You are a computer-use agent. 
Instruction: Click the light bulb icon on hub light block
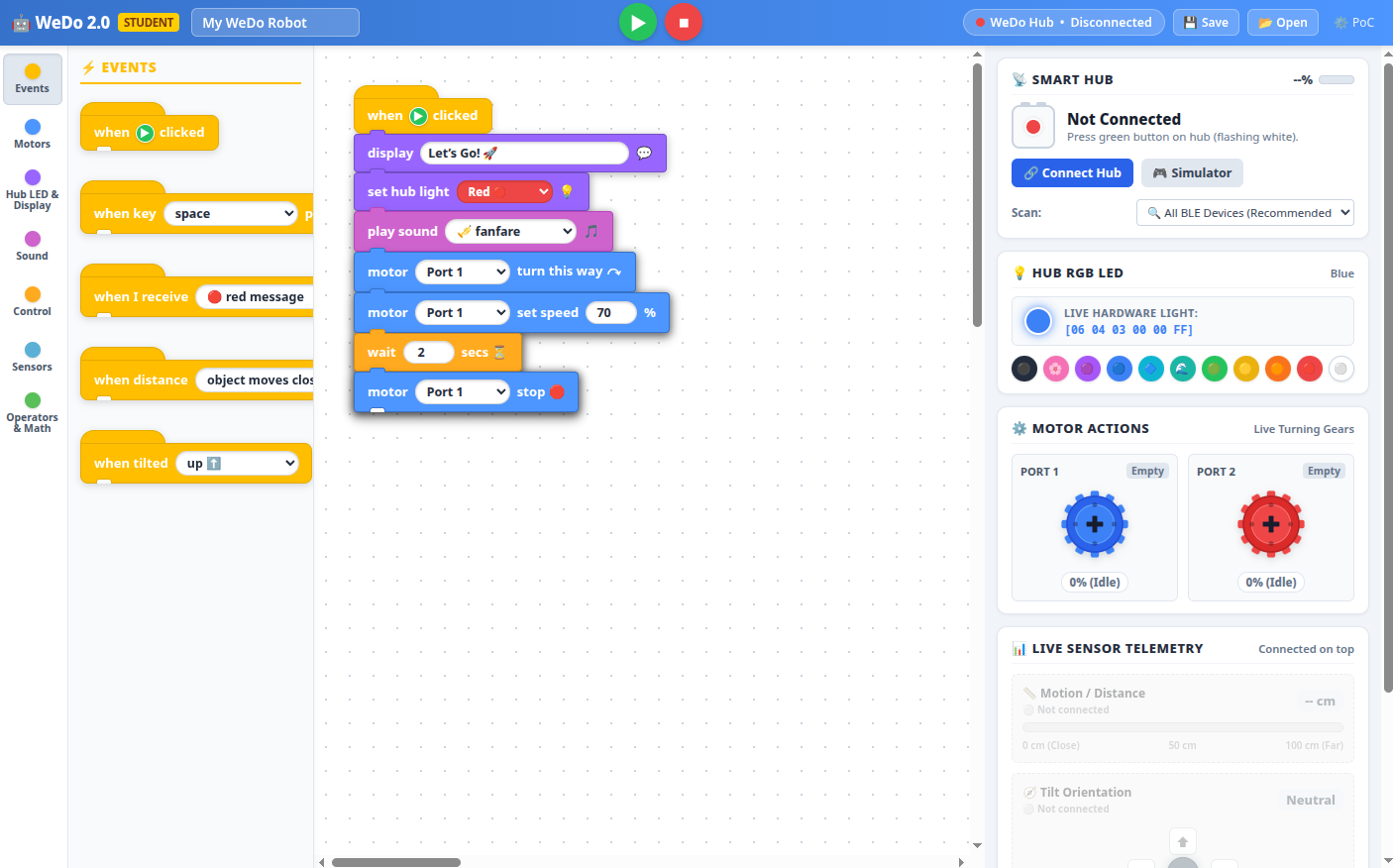(567, 191)
